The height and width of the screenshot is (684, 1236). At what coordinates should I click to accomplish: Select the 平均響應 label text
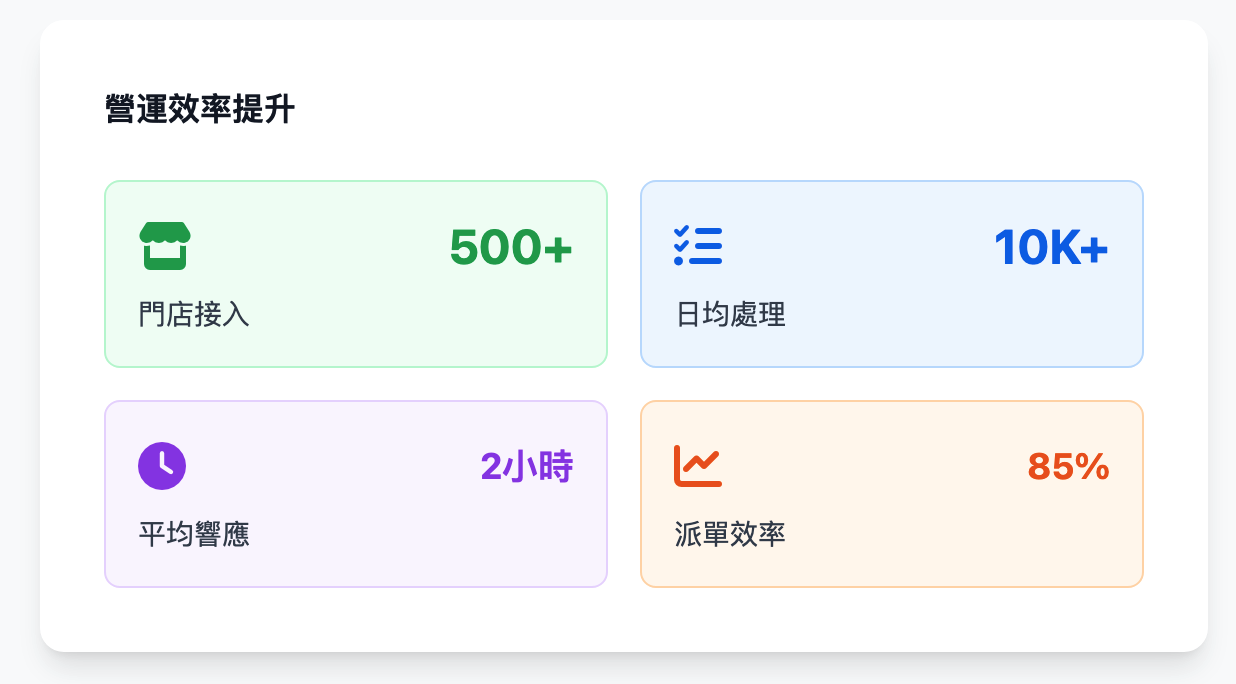(194, 534)
